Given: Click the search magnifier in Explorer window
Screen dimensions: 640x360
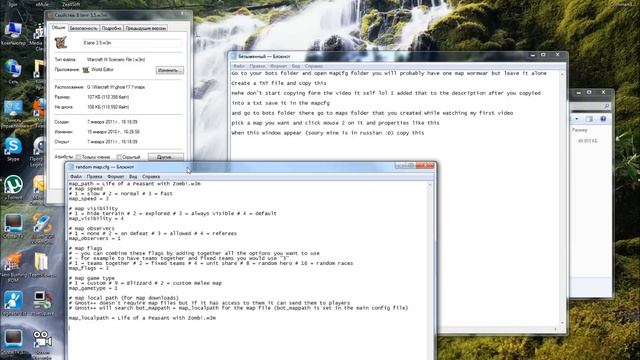Looking at the screenshot, I should click(607, 106).
